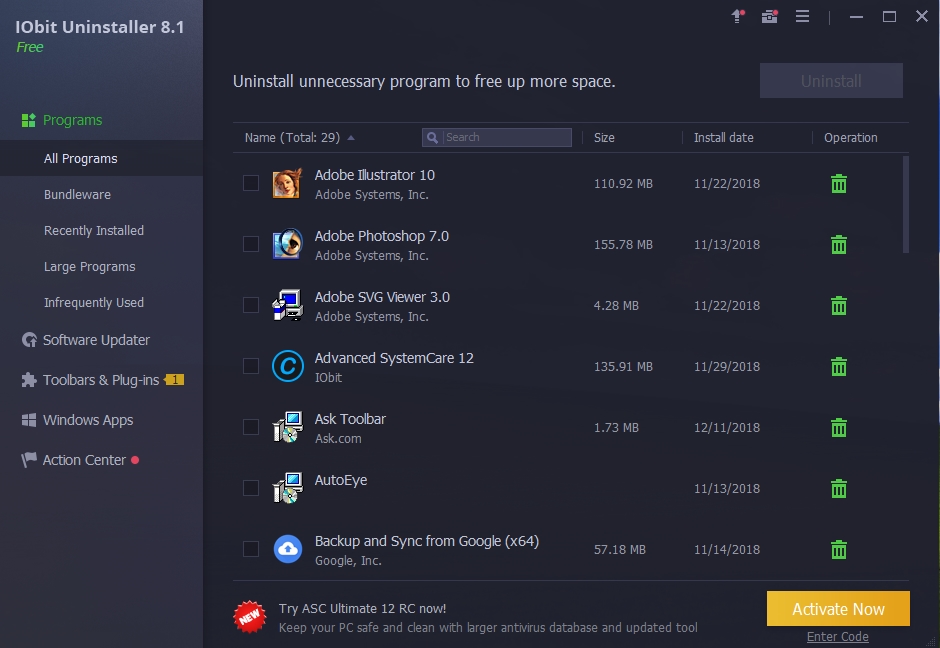Click the program list vertical scrollbar

[905, 204]
